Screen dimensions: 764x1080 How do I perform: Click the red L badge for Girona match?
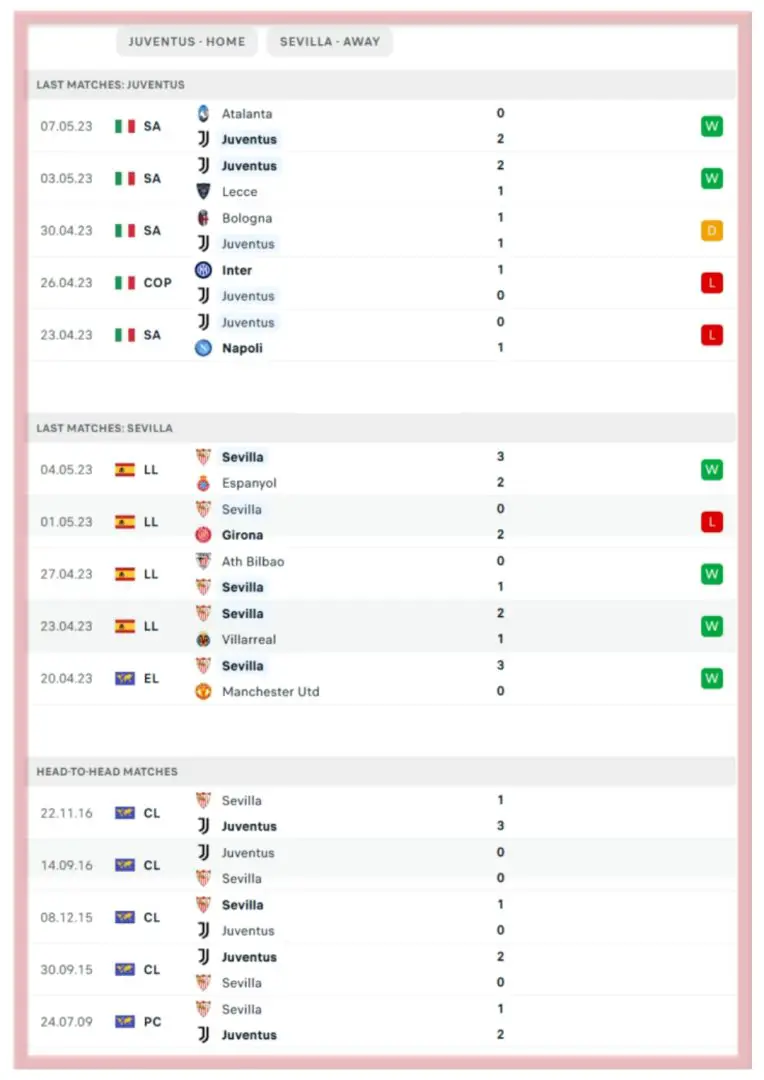click(x=711, y=522)
